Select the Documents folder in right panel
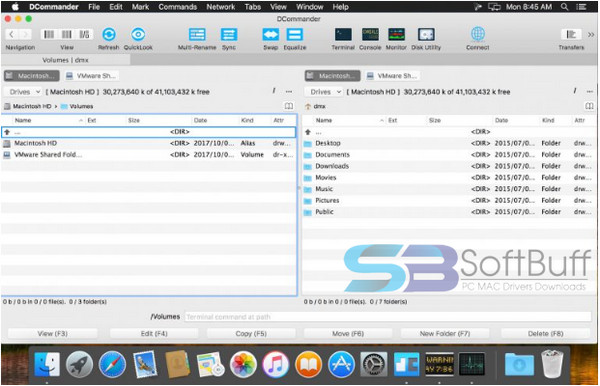Screen dimensions: 600x386 [x=449, y=155]
